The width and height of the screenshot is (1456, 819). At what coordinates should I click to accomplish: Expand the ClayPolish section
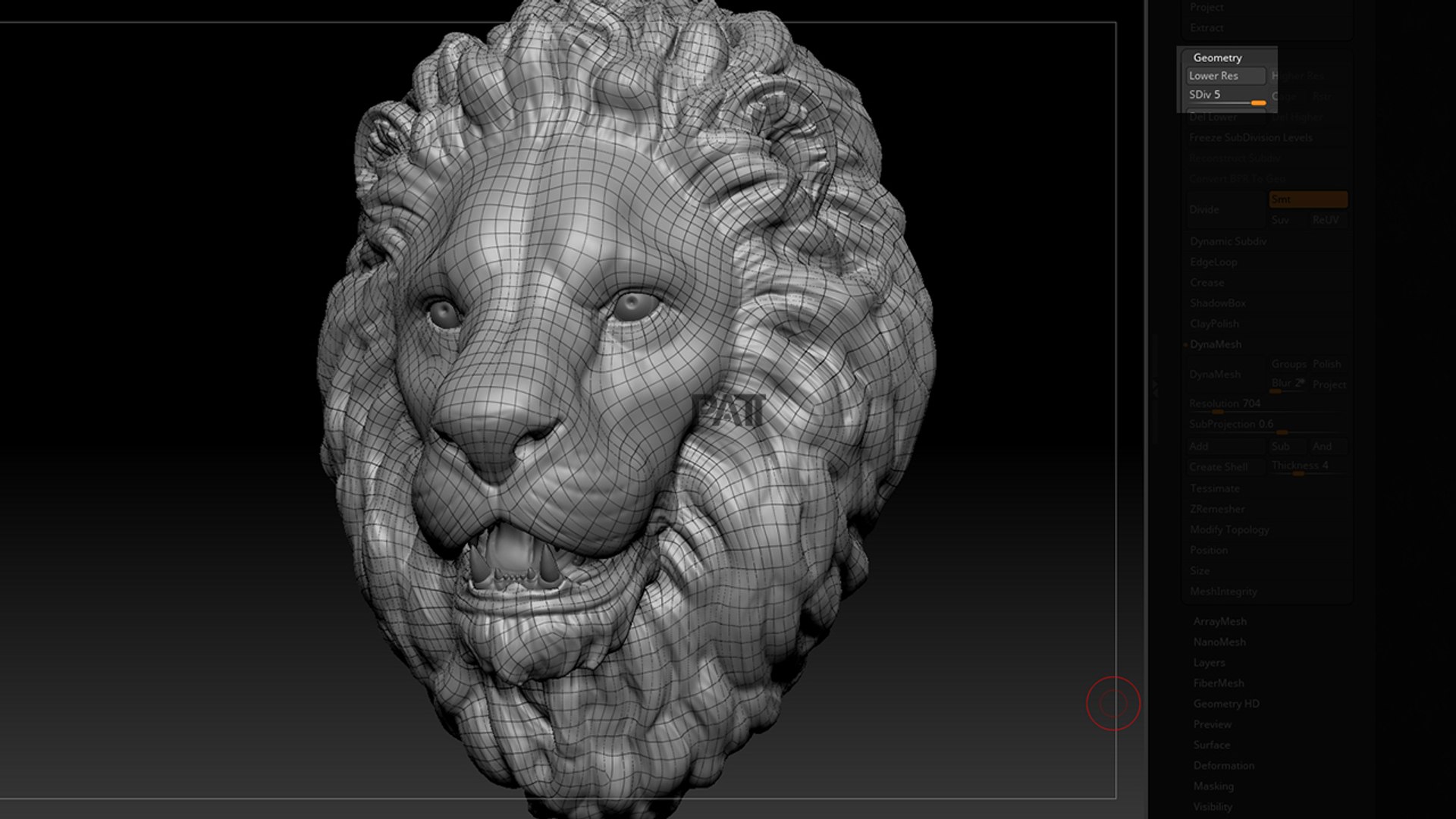[1215, 323]
